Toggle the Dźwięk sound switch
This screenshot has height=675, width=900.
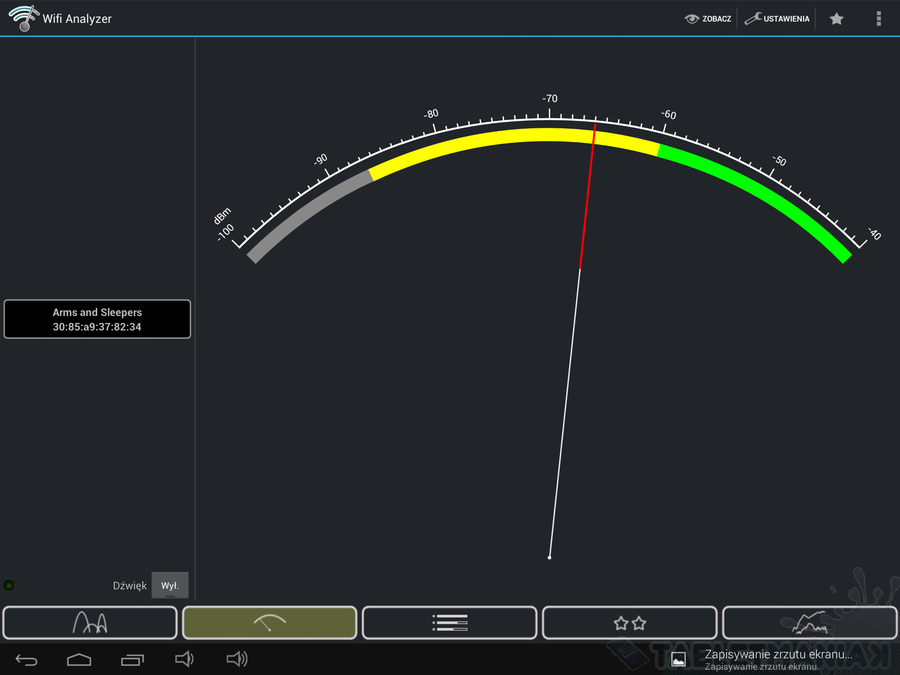click(x=169, y=585)
